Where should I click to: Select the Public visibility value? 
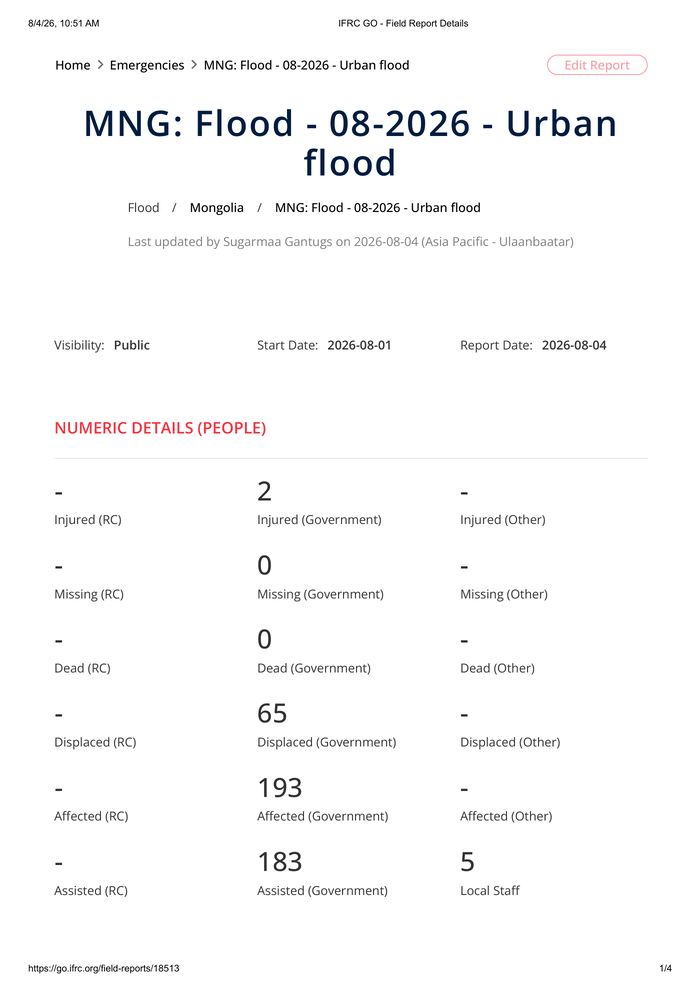131,345
